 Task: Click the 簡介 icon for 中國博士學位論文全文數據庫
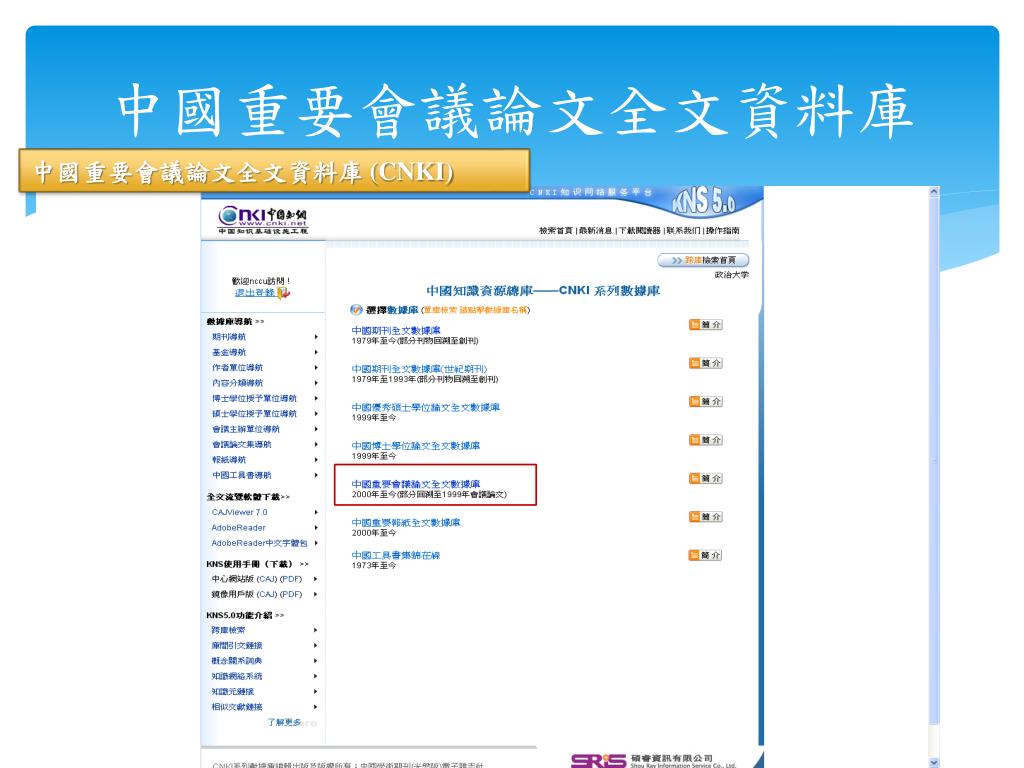pos(706,440)
